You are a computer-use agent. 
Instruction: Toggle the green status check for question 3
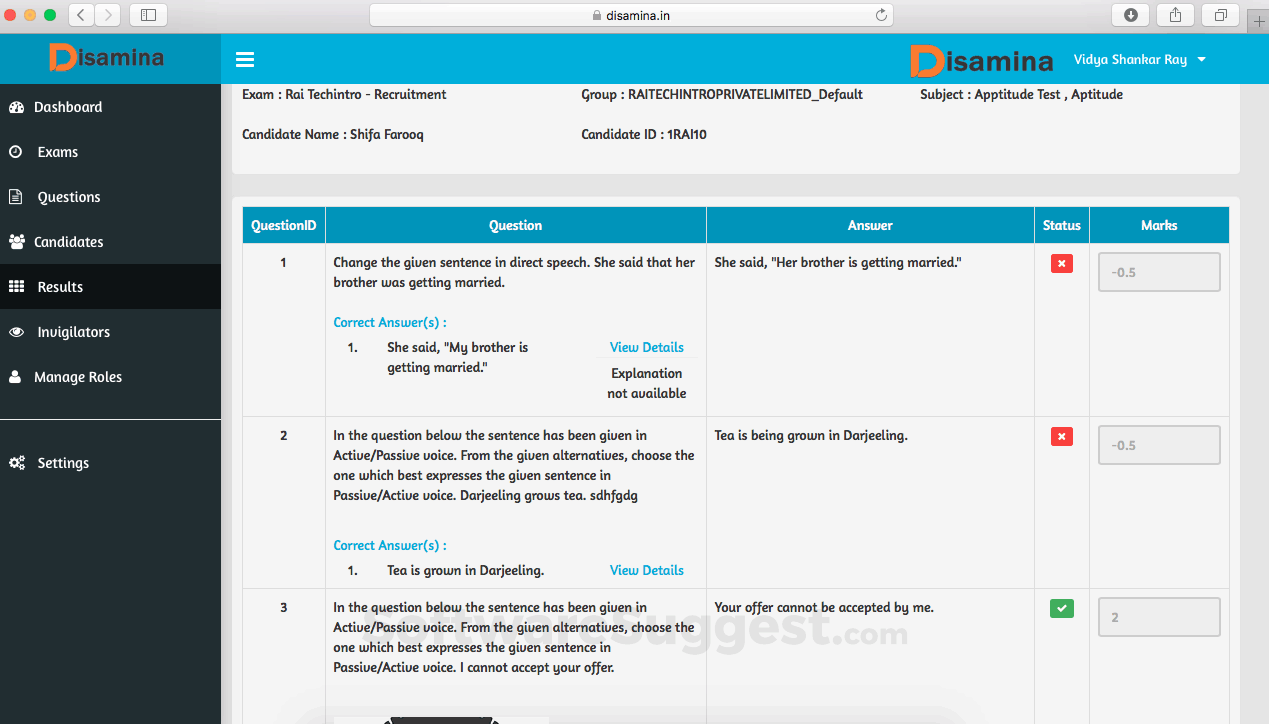coord(1061,608)
